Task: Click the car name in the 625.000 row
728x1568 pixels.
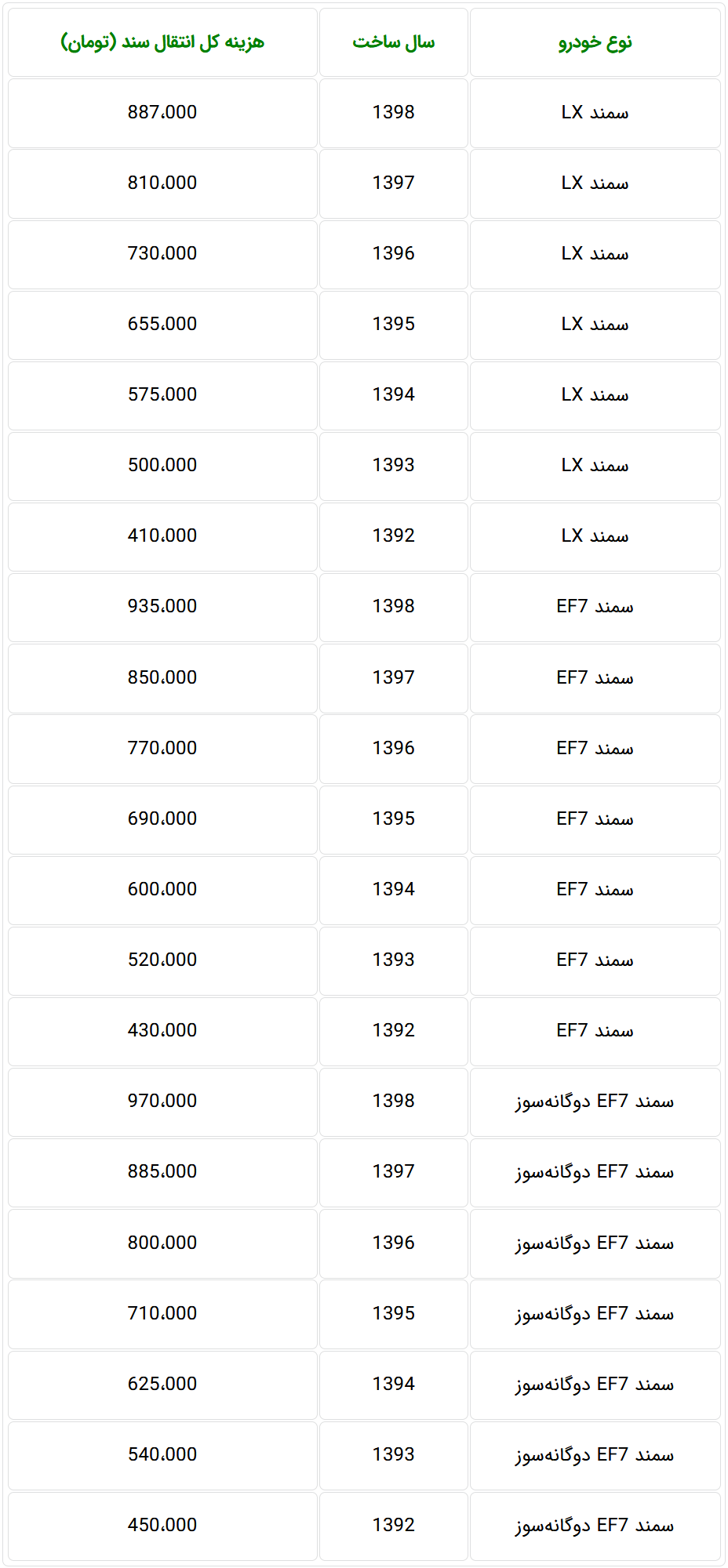Action: [595, 1384]
